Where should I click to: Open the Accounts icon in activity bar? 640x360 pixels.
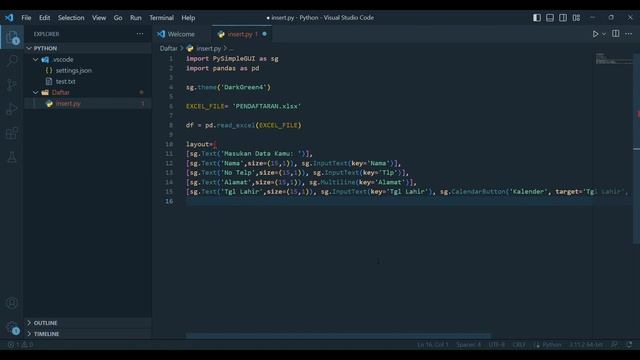[x=12, y=303]
